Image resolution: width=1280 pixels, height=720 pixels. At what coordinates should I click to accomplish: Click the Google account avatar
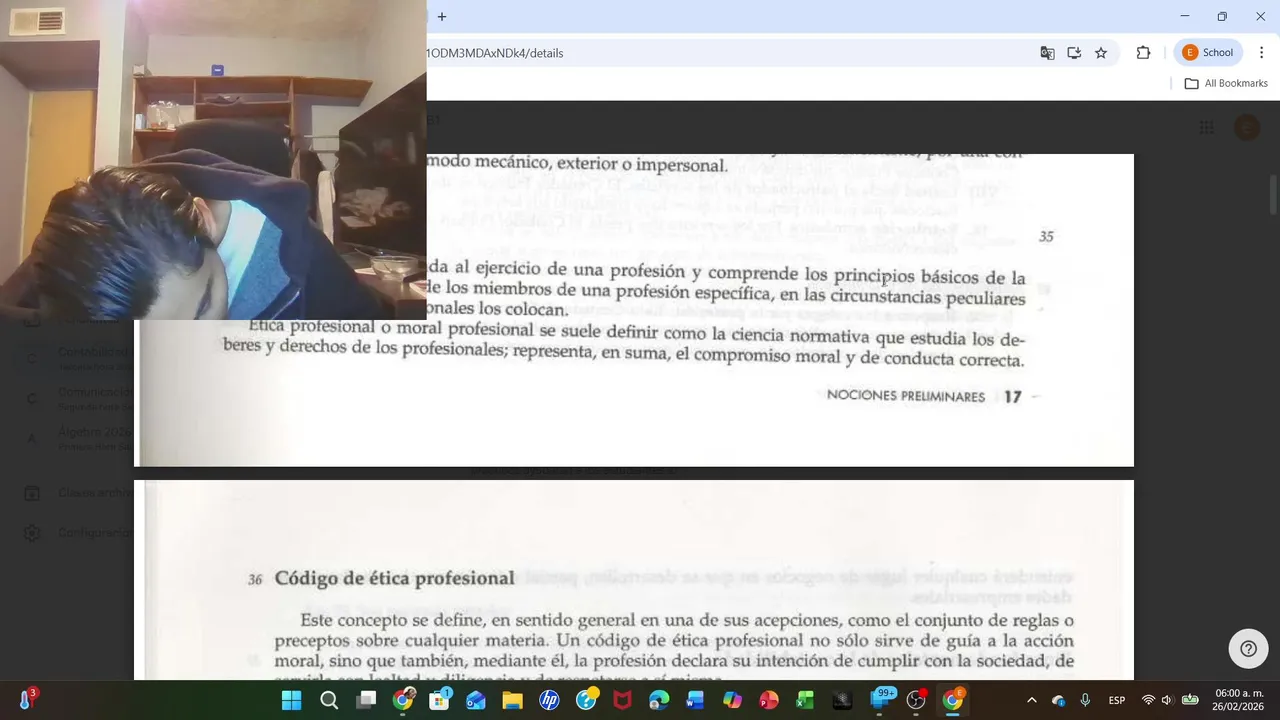tap(1246, 127)
